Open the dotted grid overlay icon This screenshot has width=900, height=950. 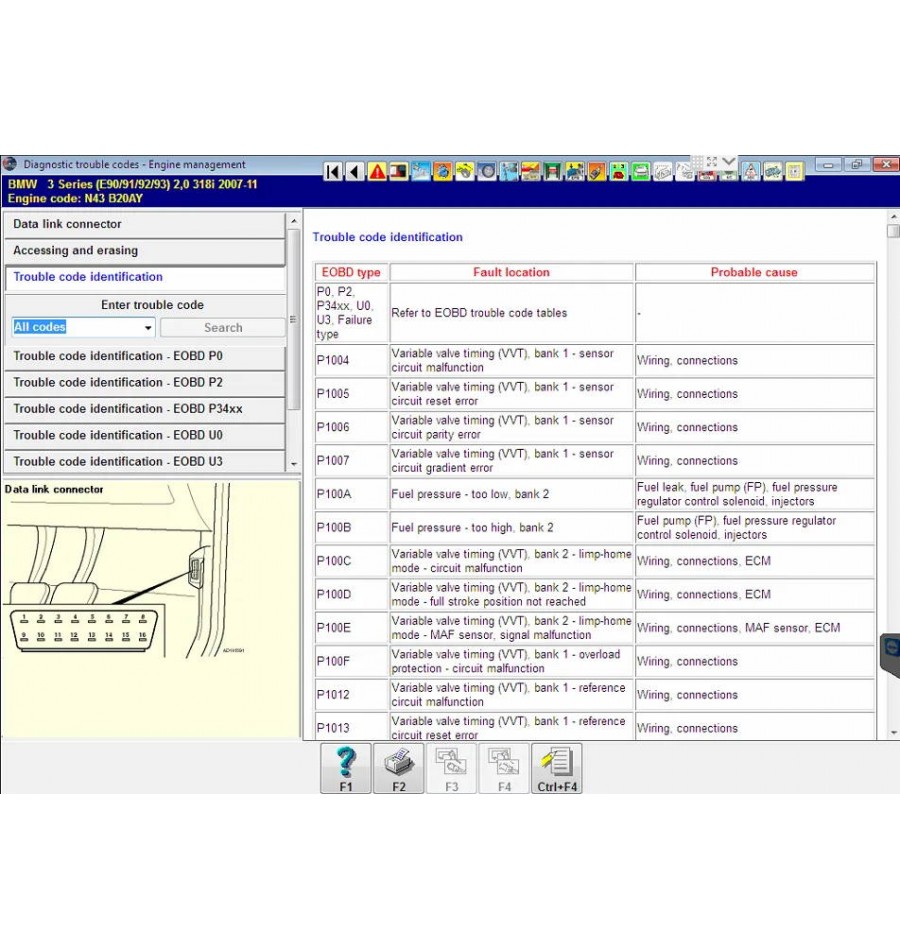[x=698, y=162]
